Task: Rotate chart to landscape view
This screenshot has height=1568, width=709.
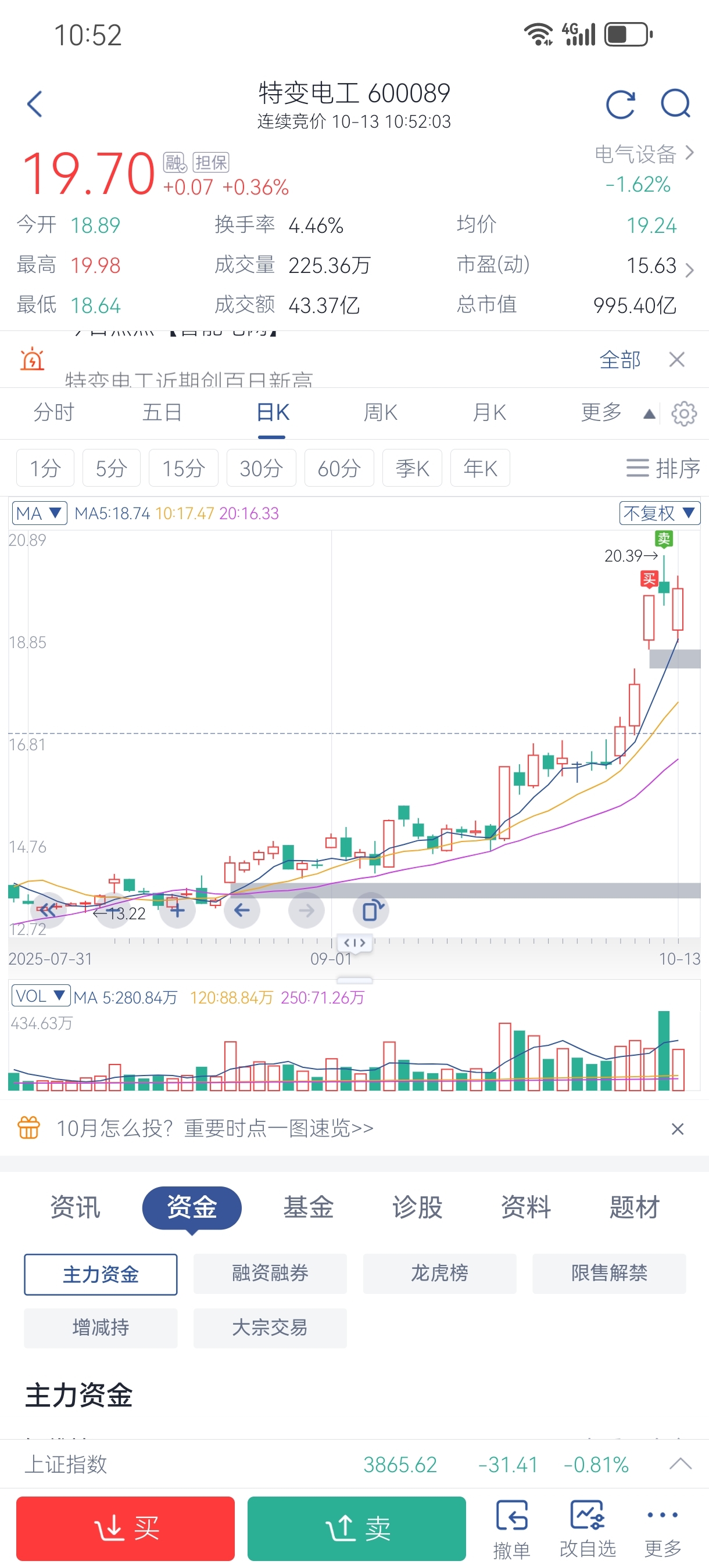Action: pos(371,911)
